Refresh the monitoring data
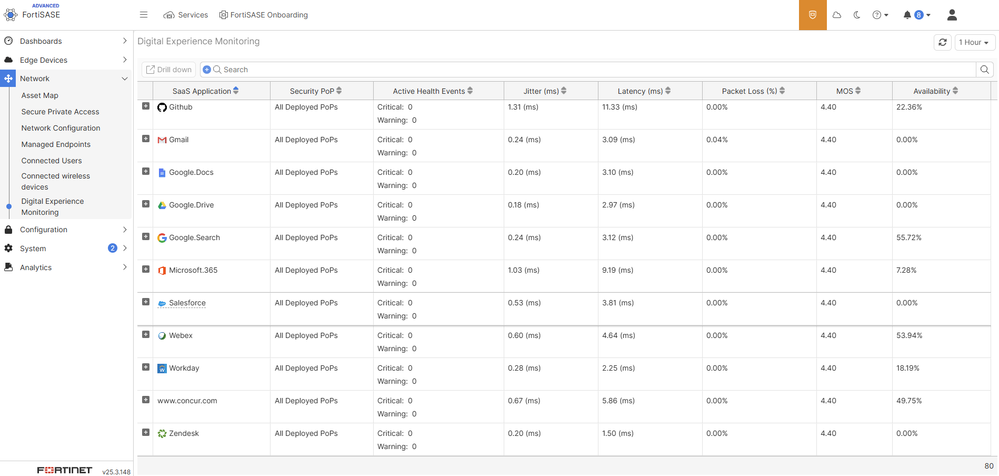 click(x=942, y=43)
